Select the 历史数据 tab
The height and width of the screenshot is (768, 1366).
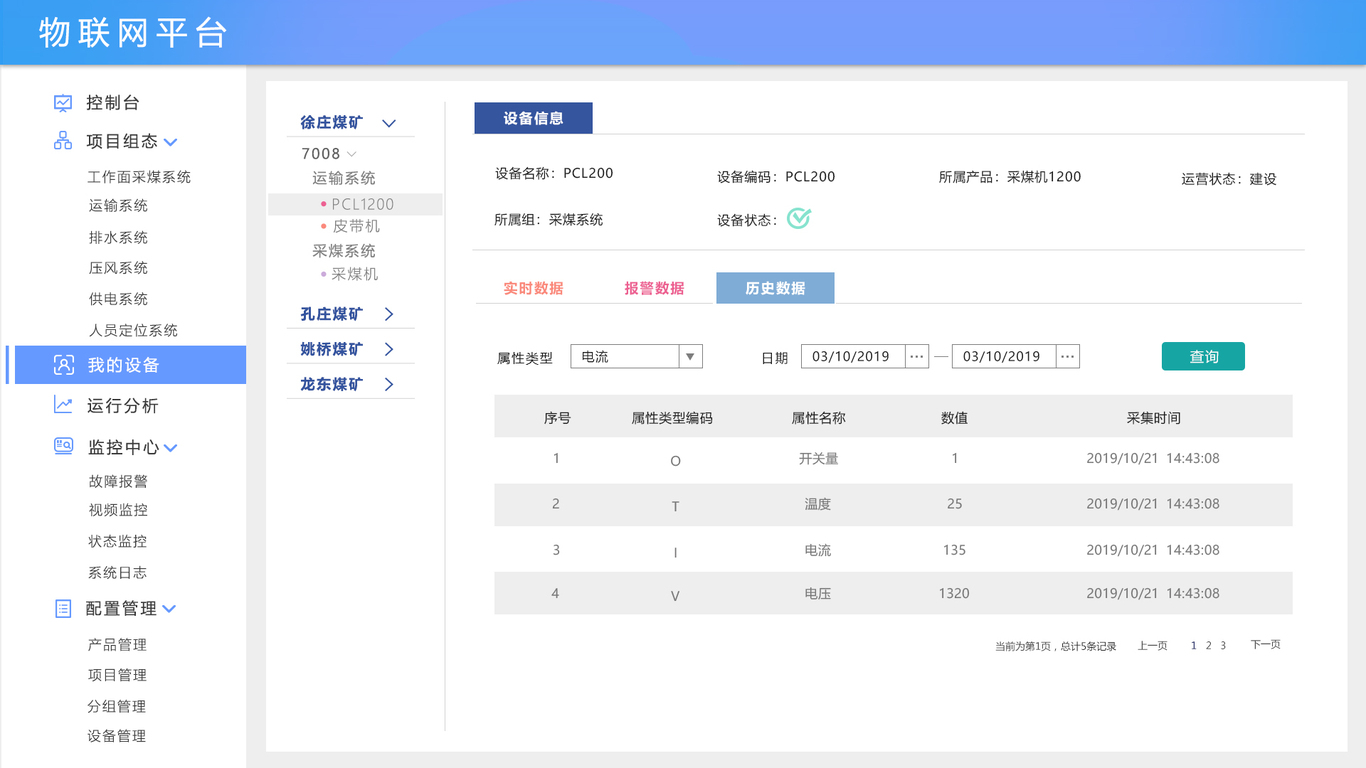coord(775,288)
